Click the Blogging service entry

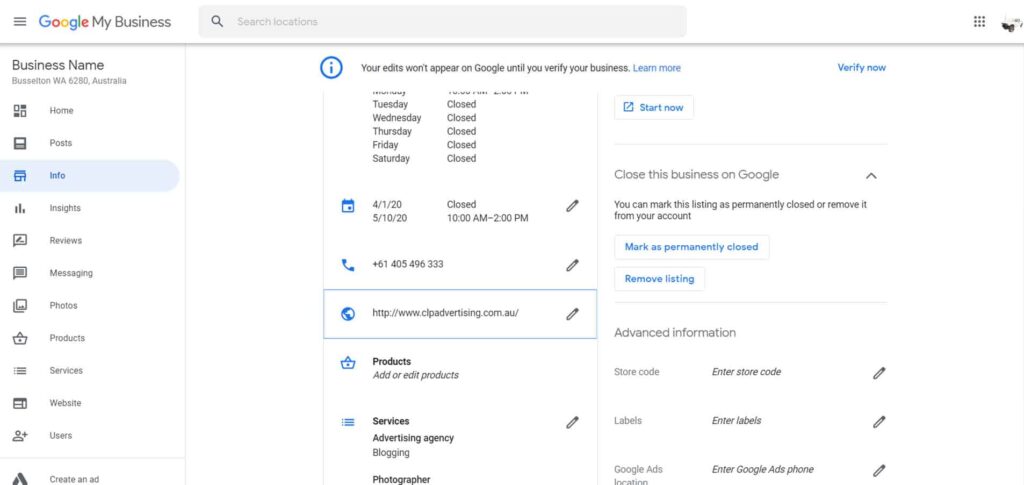pyautogui.click(x=391, y=452)
